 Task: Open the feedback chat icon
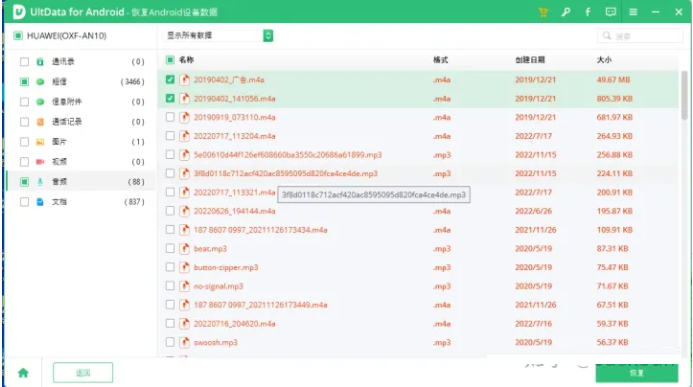(x=611, y=12)
